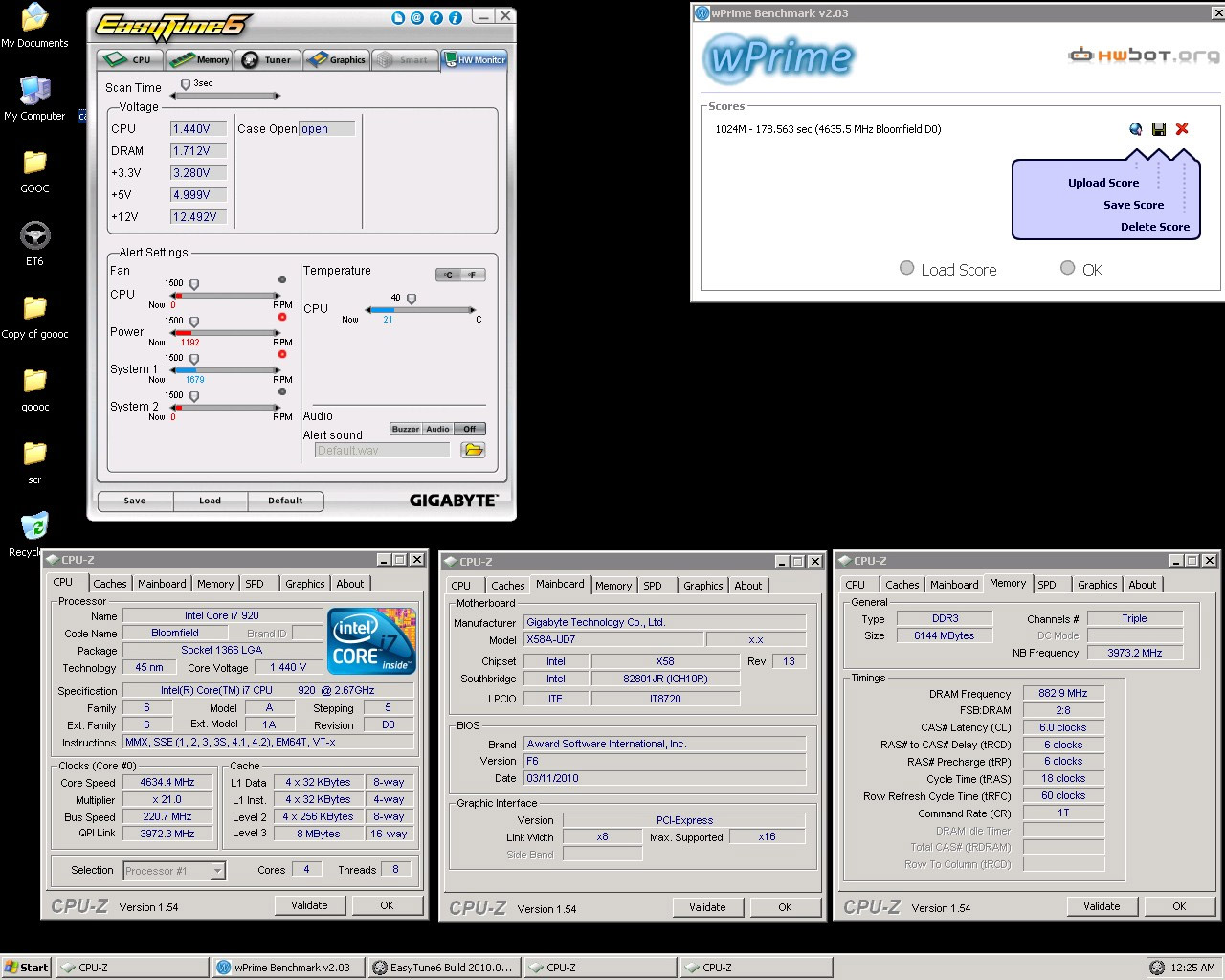Select EasyTune6 Build taskbar button
Viewport: 1225px width, 980px height.
coord(444,968)
